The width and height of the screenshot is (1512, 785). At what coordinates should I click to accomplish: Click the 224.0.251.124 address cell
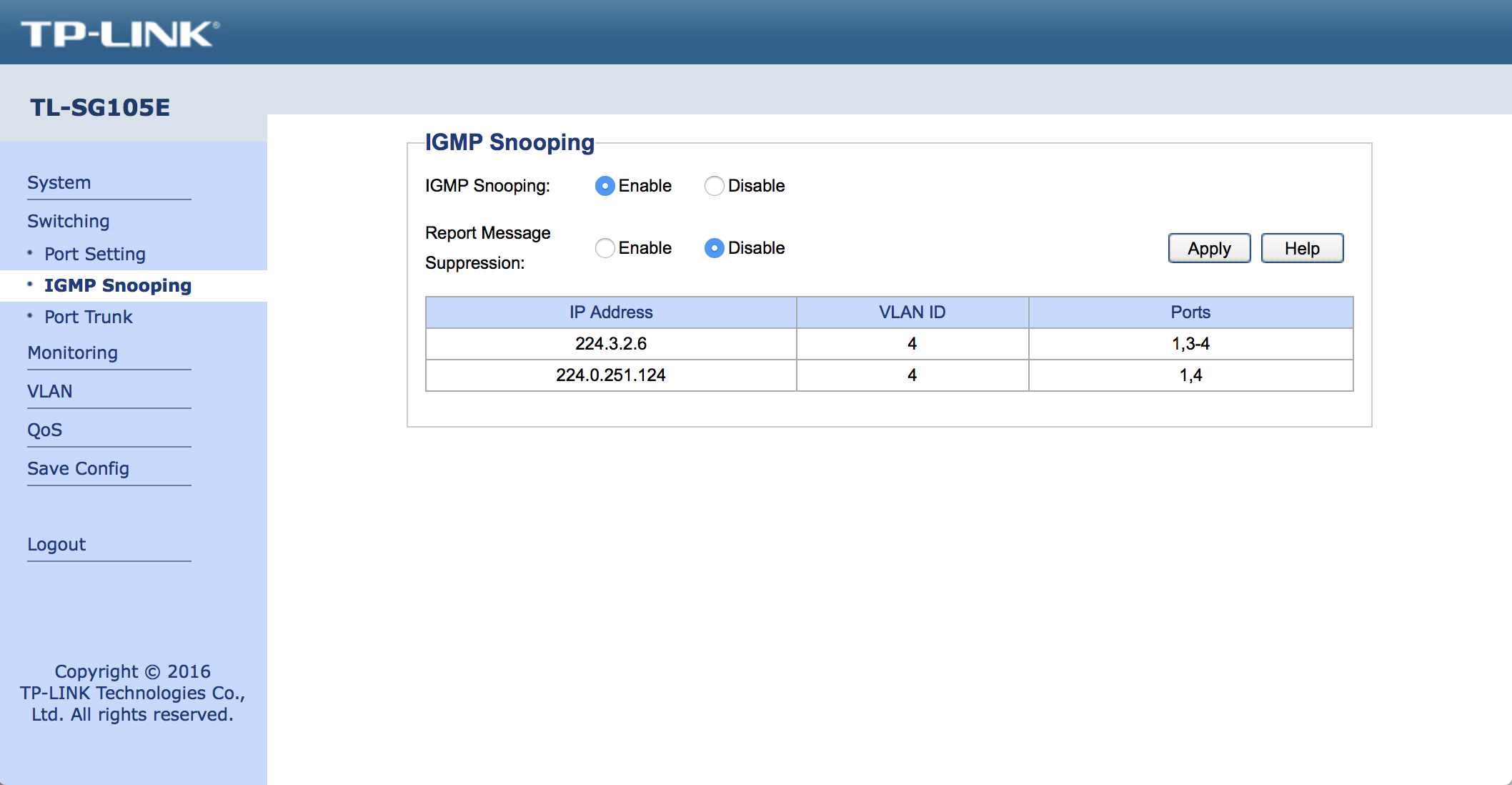coord(611,375)
